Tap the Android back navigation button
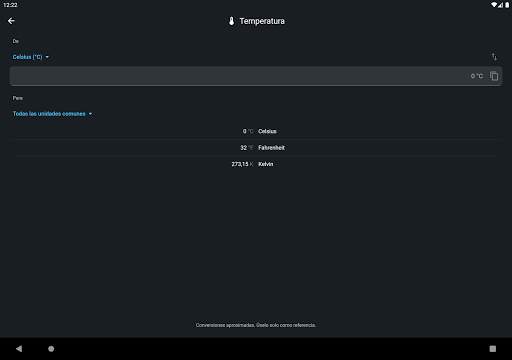The width and height of the screenshot is (512, 360). click(19, 349)
